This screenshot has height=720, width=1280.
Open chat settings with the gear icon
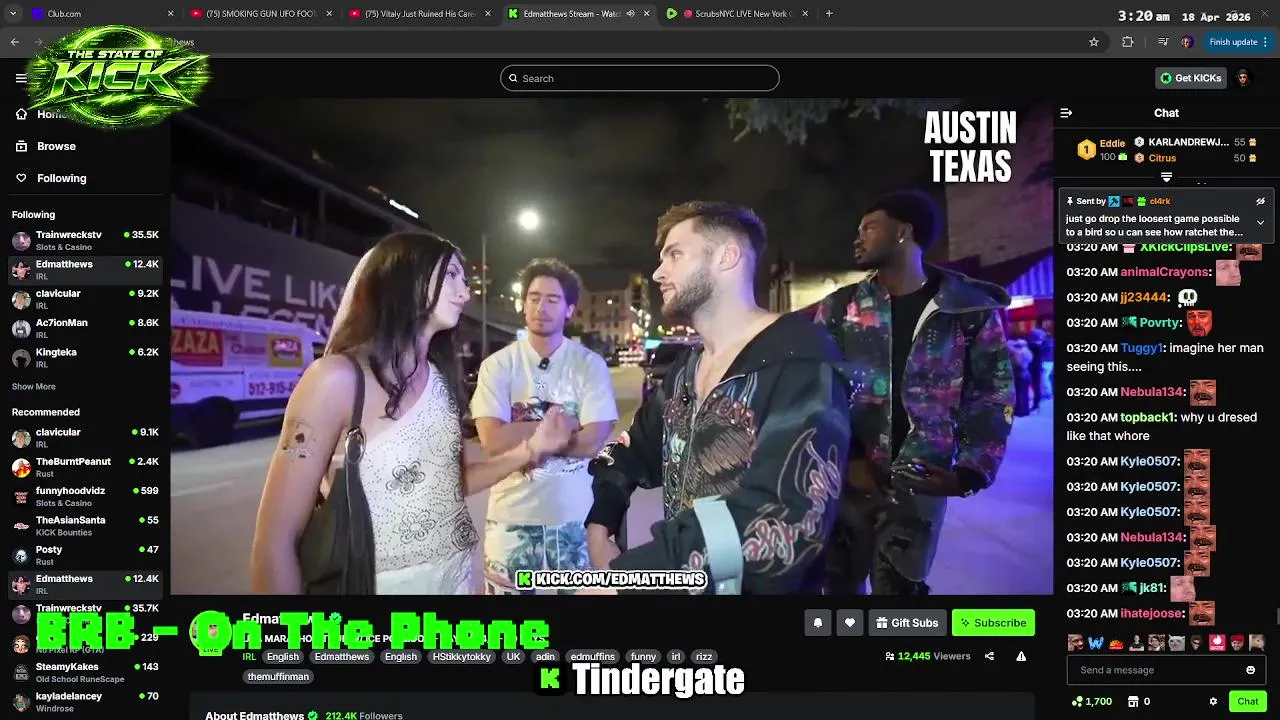click(1213, 702)
